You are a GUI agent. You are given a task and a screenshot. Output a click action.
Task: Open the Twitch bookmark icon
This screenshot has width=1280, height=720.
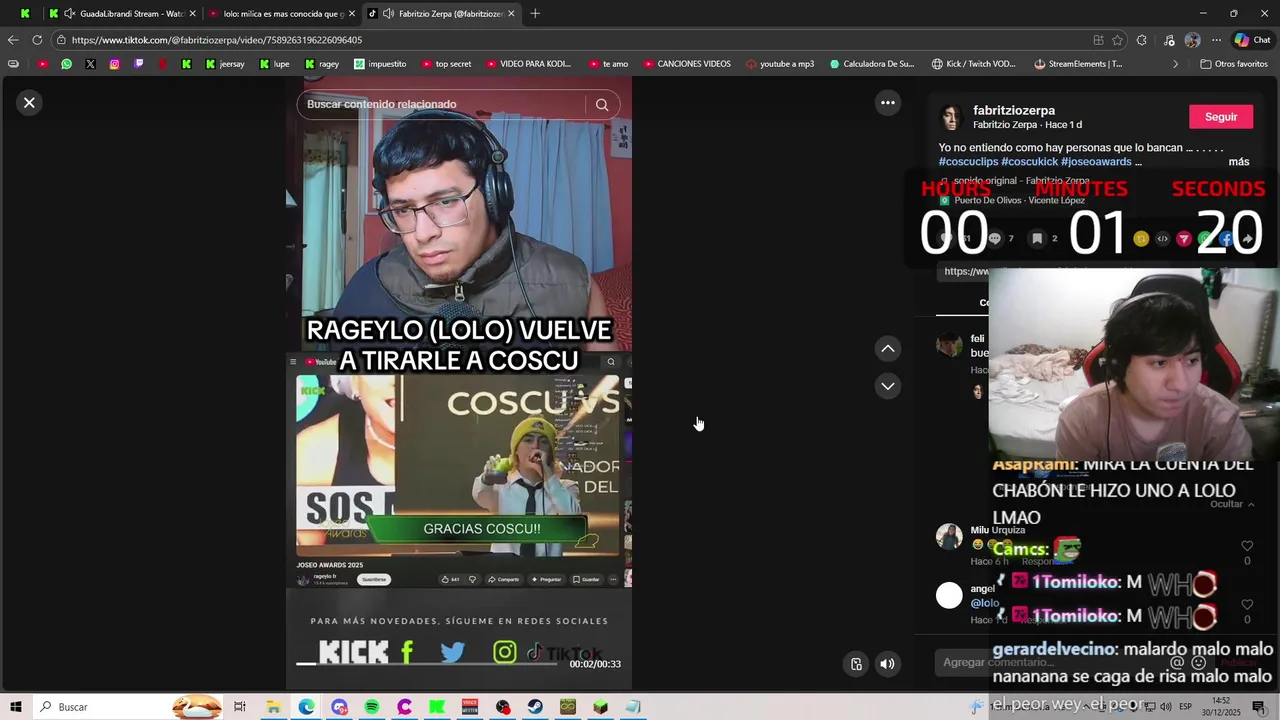139,64
